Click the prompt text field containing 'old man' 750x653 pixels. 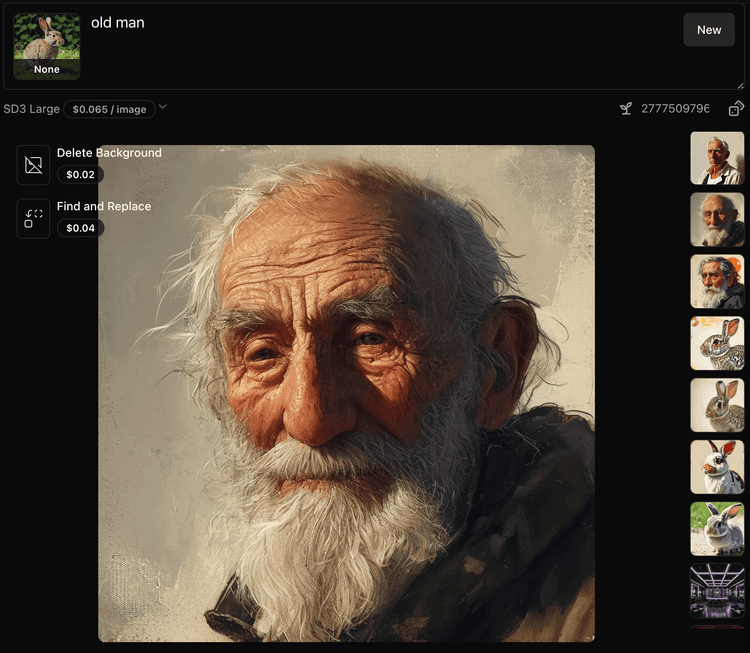[380, 45]
